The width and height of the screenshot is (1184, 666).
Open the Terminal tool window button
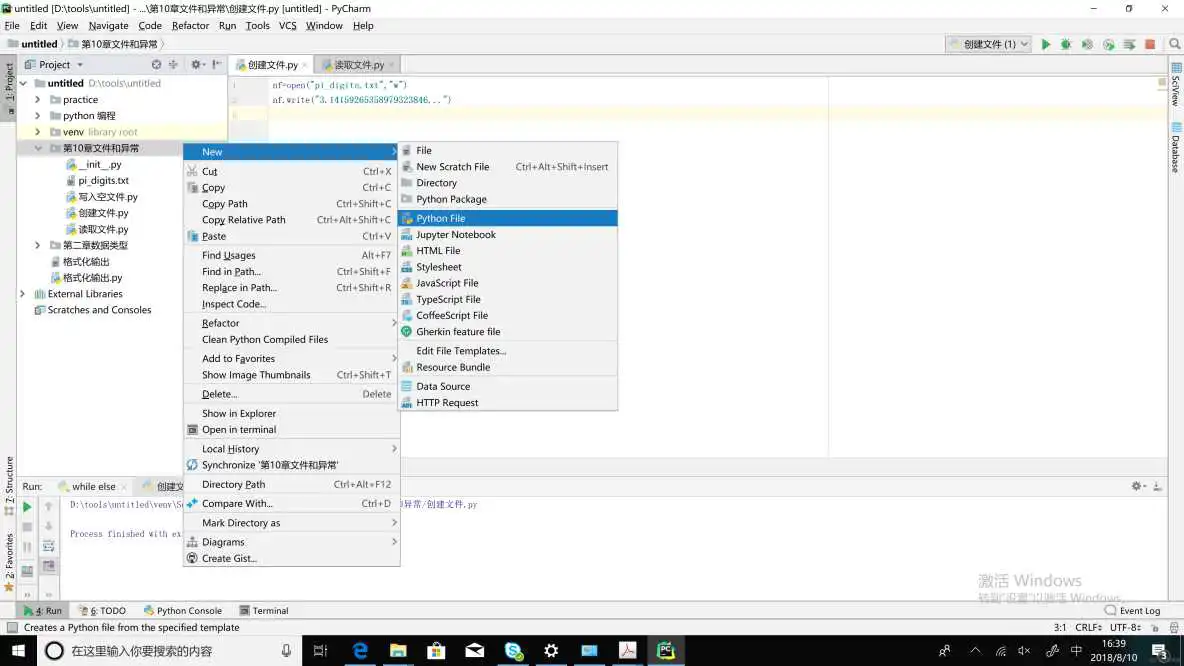point(264,610)
